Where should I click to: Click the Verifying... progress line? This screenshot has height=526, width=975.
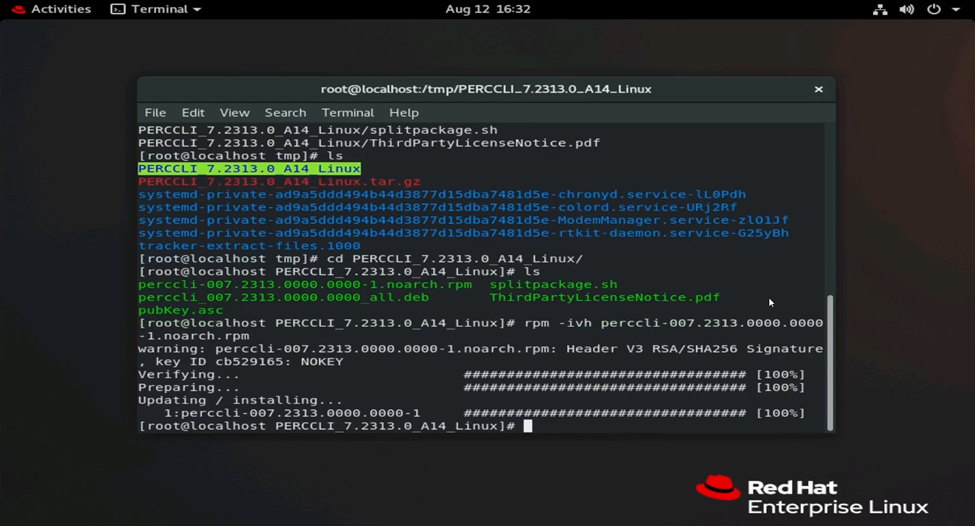pyautogui.click(x=471, y=374)
